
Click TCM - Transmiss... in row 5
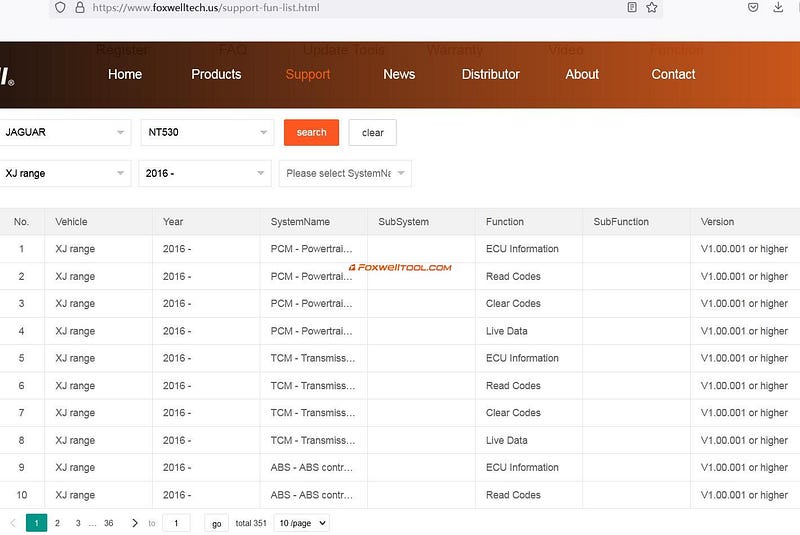(x=313, y=358)
